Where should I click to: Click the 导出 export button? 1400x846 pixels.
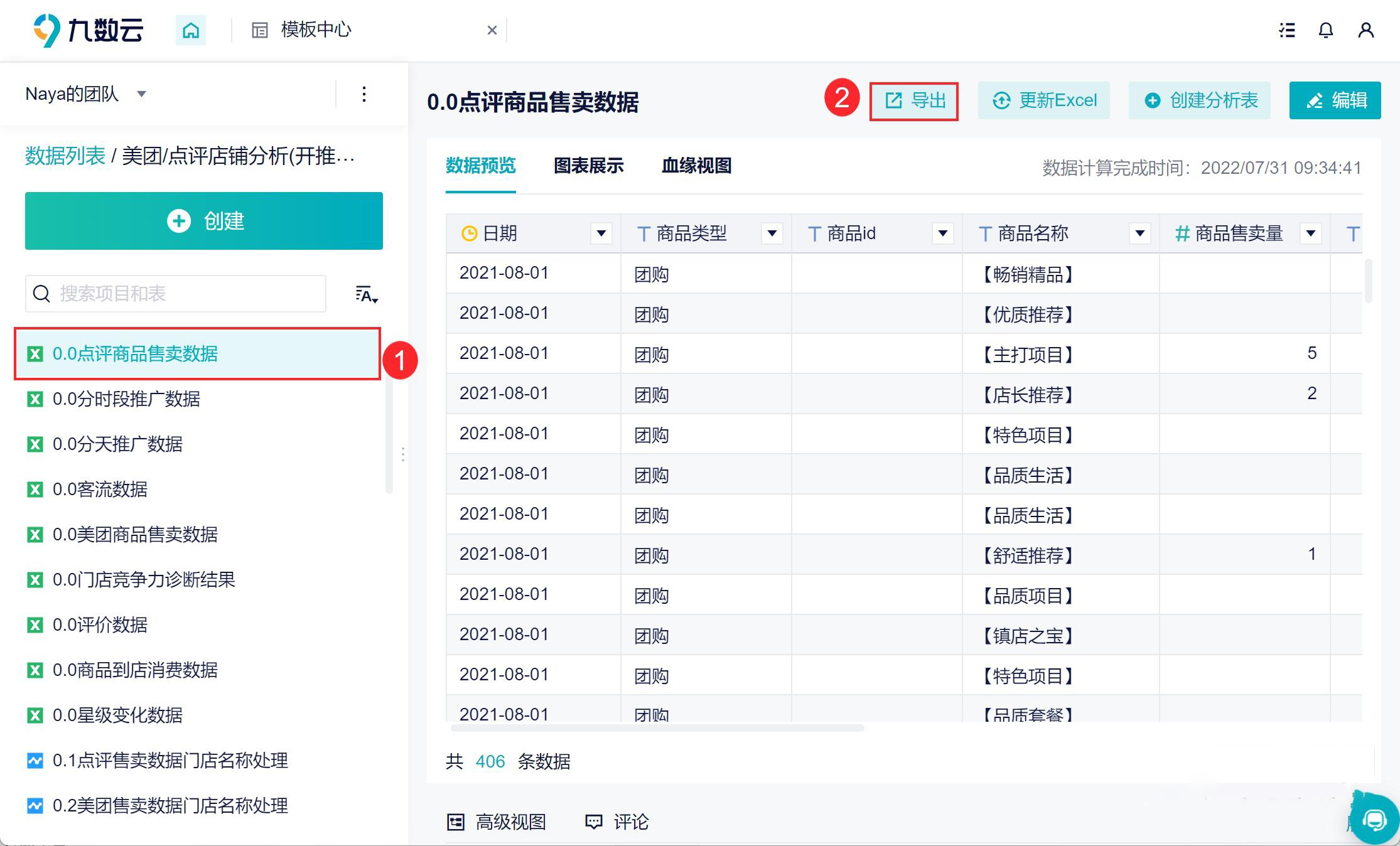click(x=914, y=100)
